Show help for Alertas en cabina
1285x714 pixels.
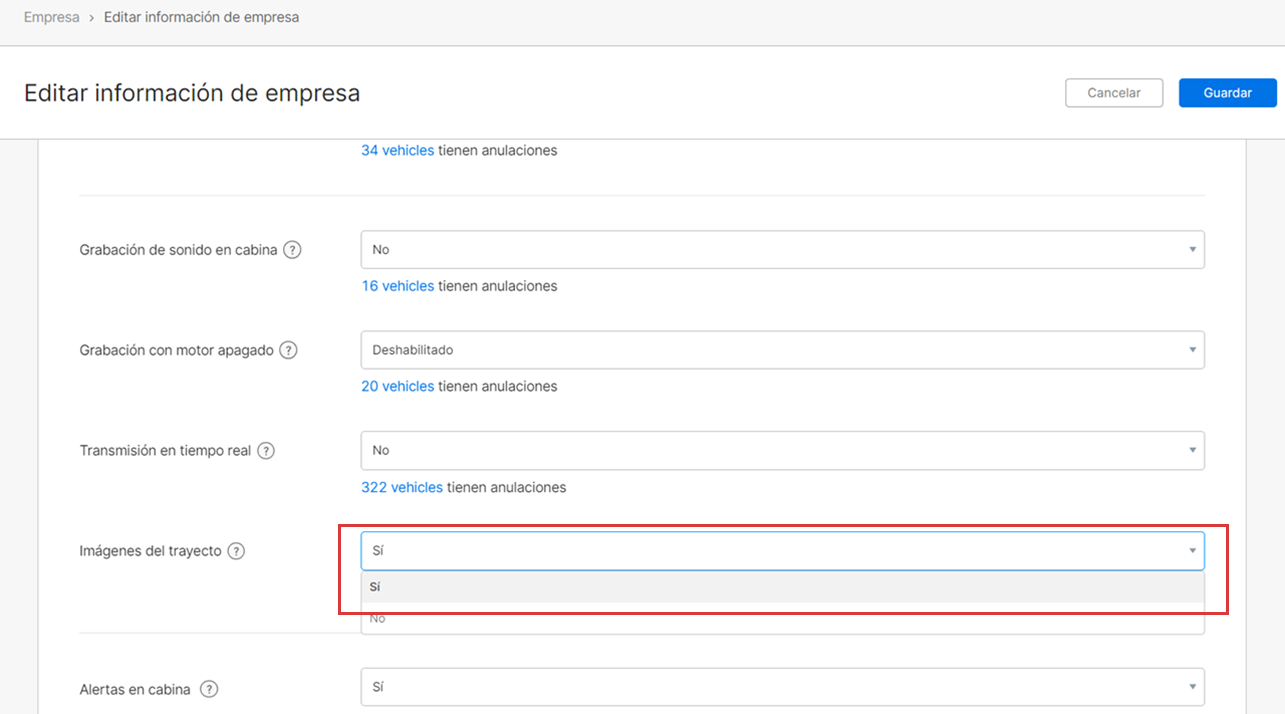[x=209, y=689]
